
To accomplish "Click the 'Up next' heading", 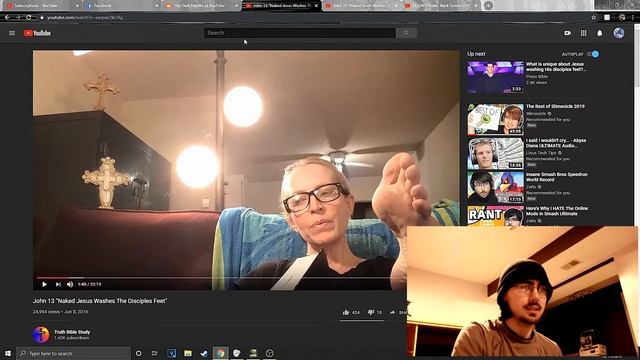I will pos(476,54).
